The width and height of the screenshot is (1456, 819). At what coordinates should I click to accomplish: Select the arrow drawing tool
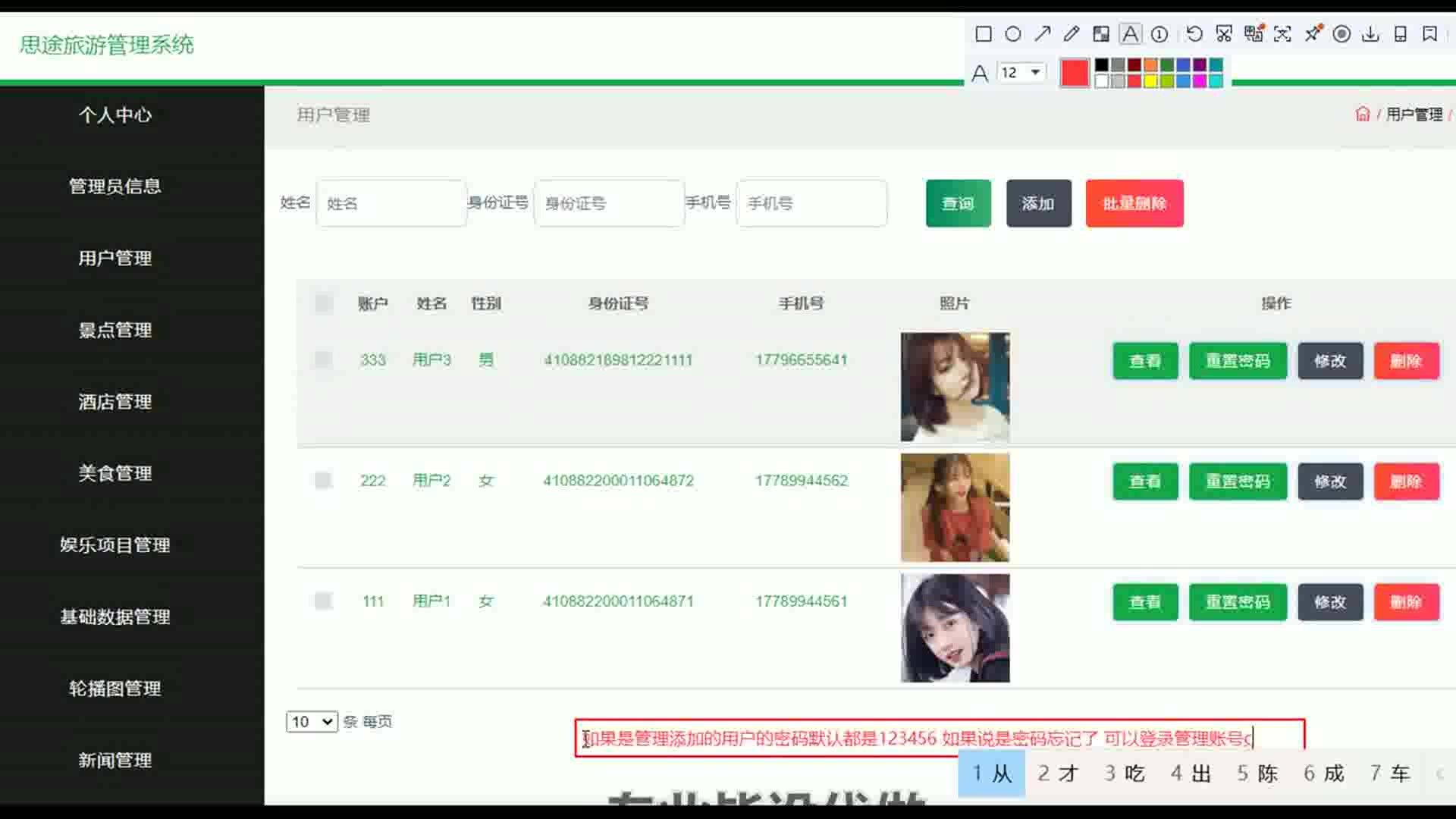pyautogui.click(x=1043, y=34)
